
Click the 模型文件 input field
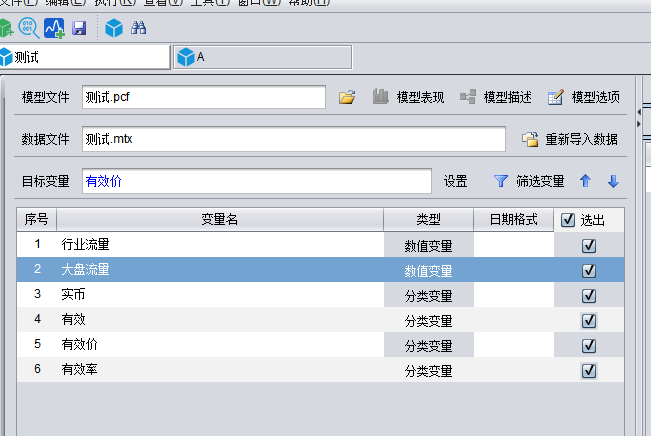click(x=204, y=97)
